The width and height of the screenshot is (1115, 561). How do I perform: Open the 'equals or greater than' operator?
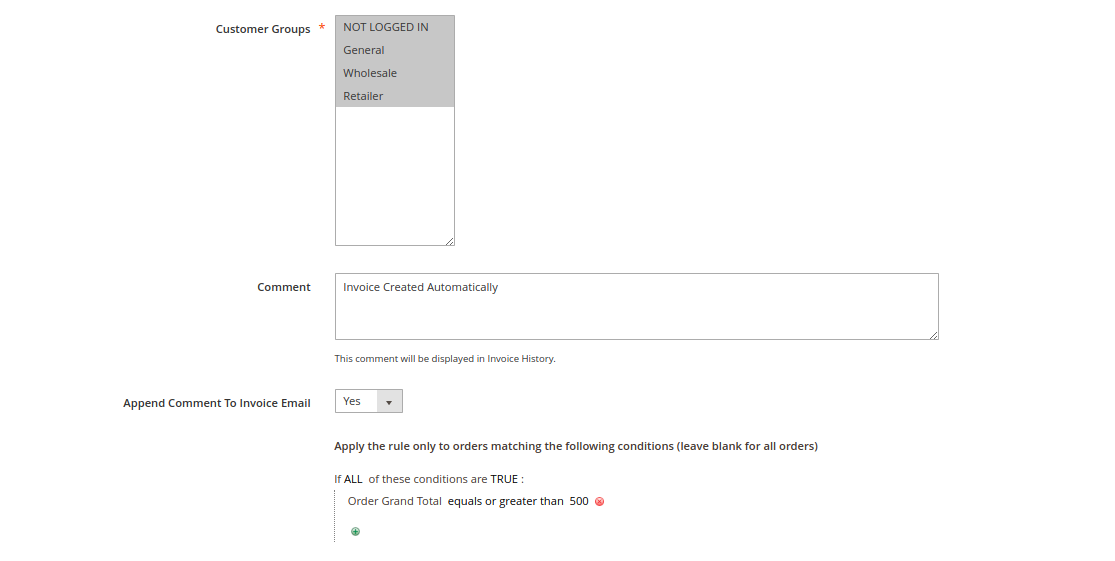(505, 501)
